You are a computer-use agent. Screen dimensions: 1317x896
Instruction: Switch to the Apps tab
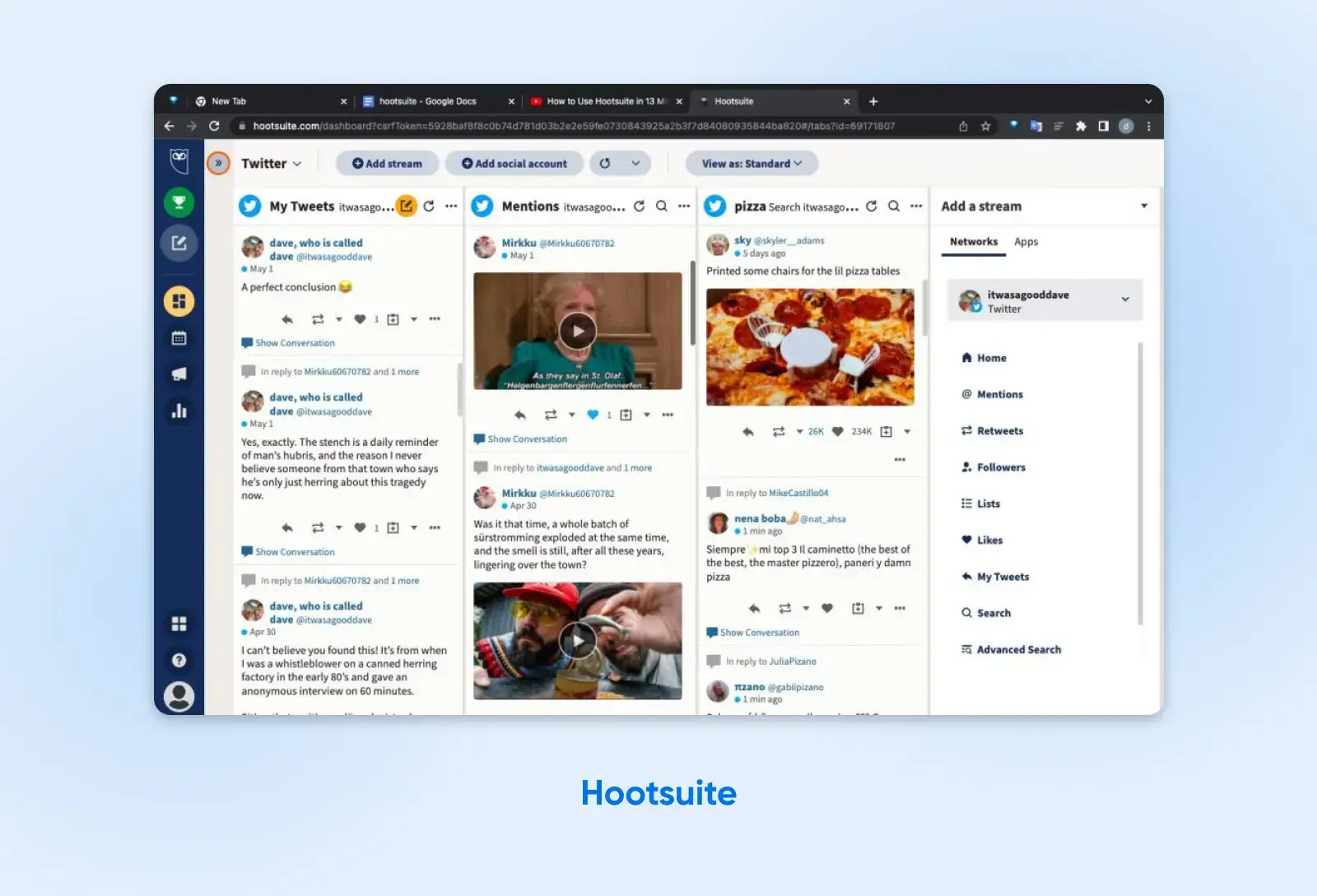pyautogui.click(x=1026, y=242)
